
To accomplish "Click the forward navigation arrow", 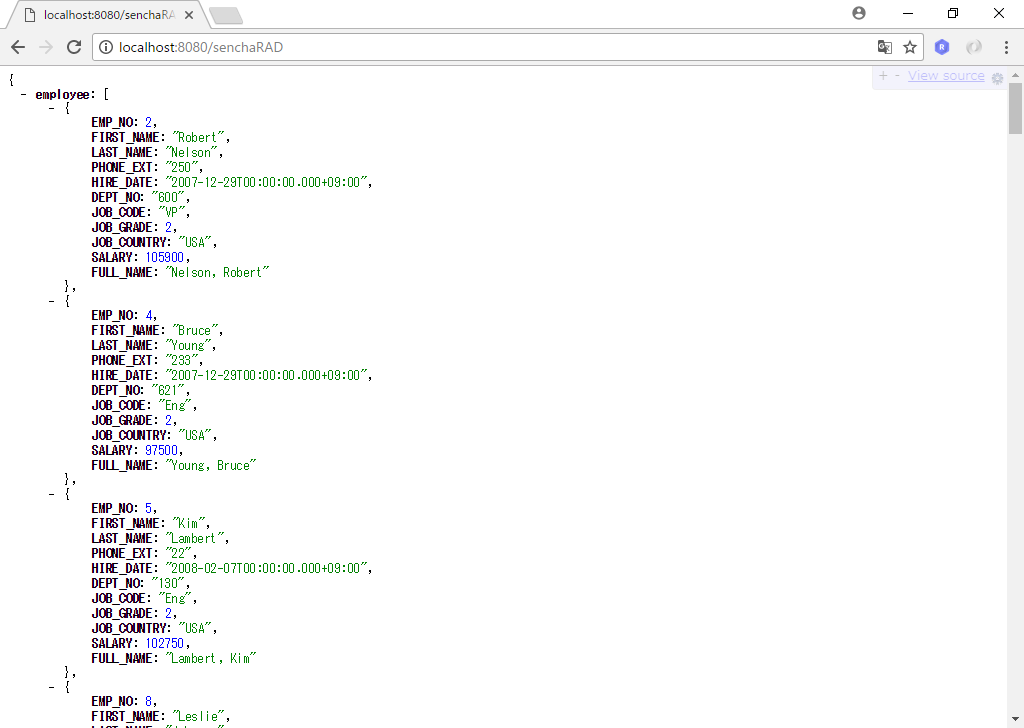I will click(x=44, y=47).
